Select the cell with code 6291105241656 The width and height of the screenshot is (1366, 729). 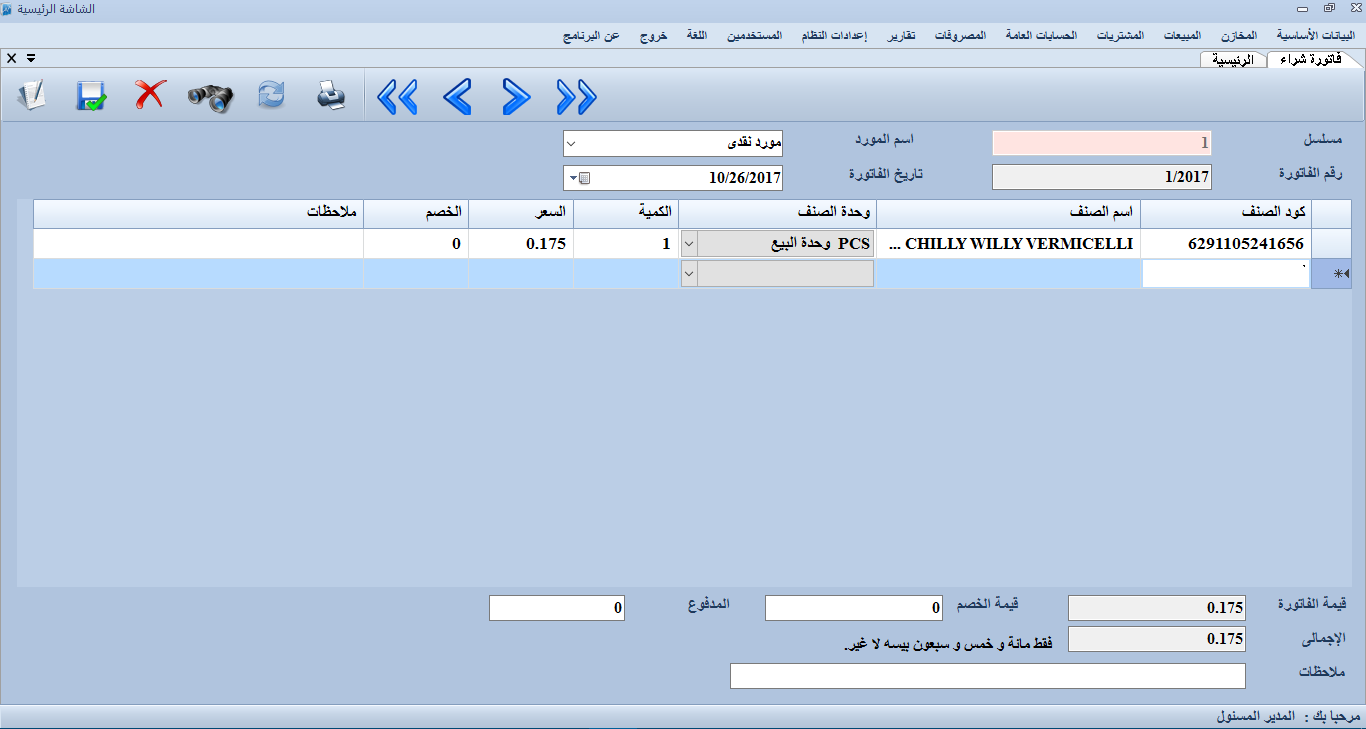coord(1226,244)
